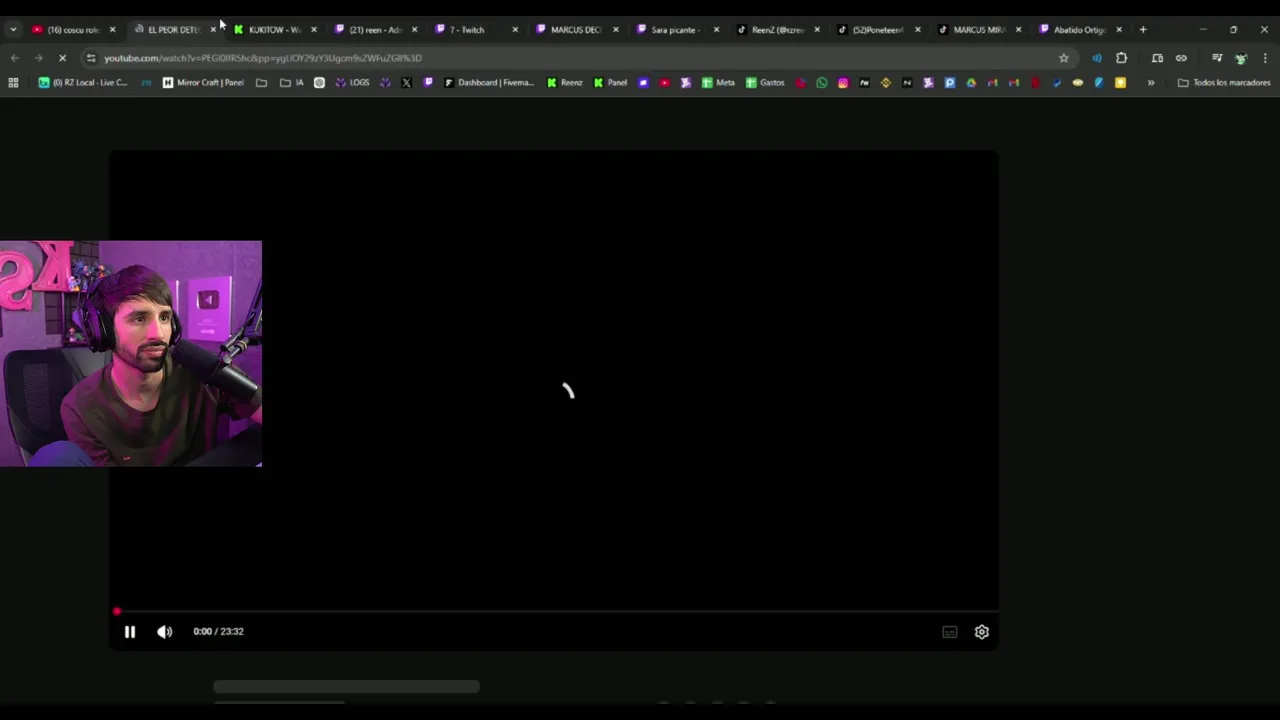Close the "EL PEOR DETE" tab

213,30
